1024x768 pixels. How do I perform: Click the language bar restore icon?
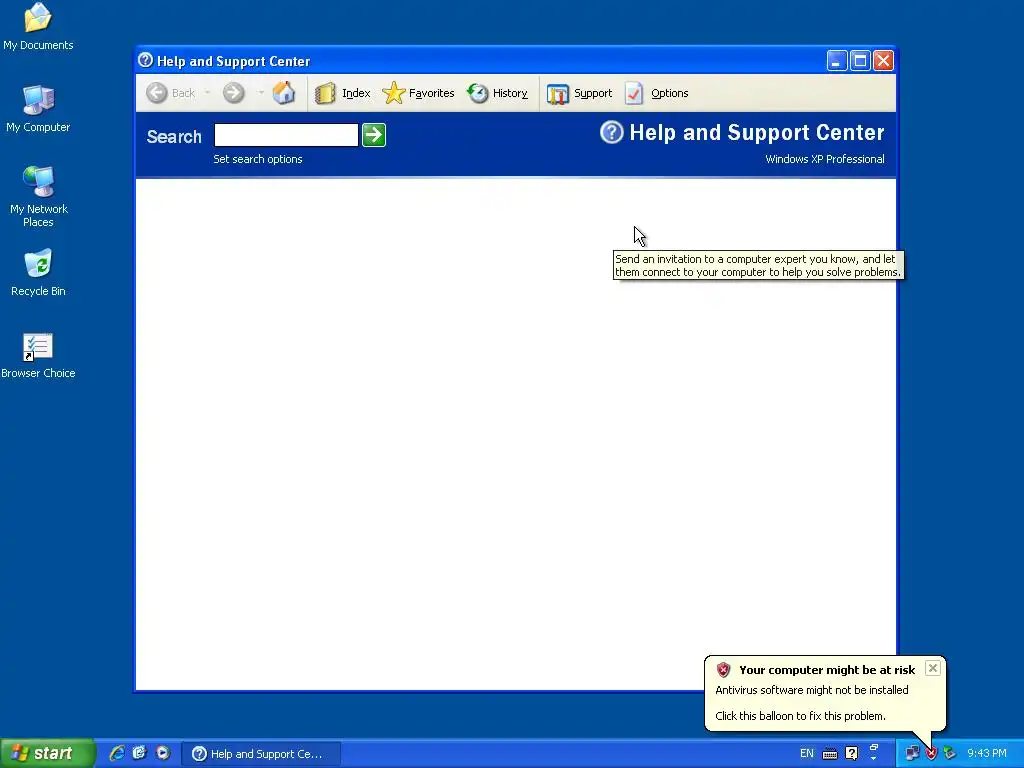click(x=874, y=747)
